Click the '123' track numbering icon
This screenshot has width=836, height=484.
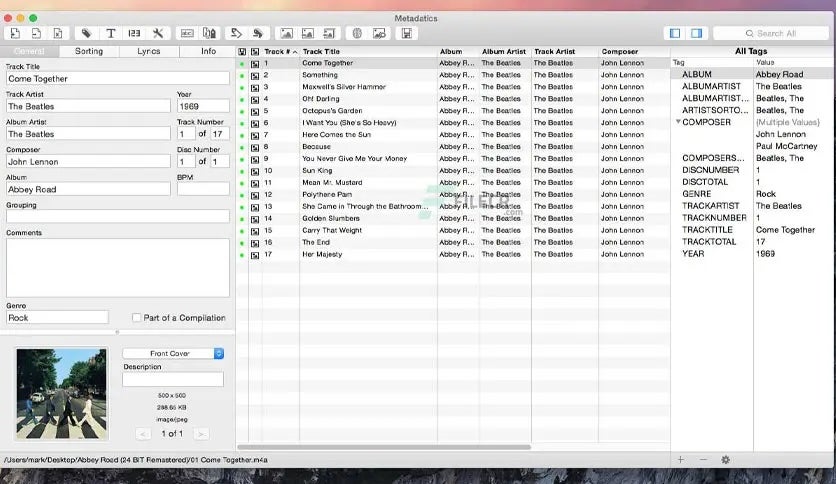pos(135,33)
